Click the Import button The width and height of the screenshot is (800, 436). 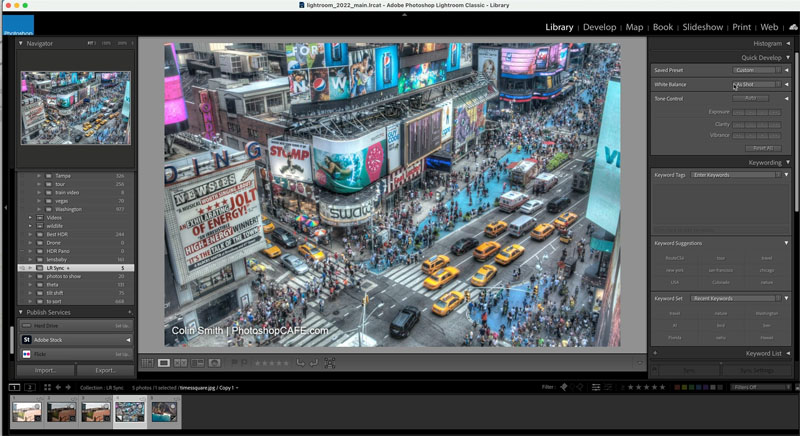click(45, 370)
